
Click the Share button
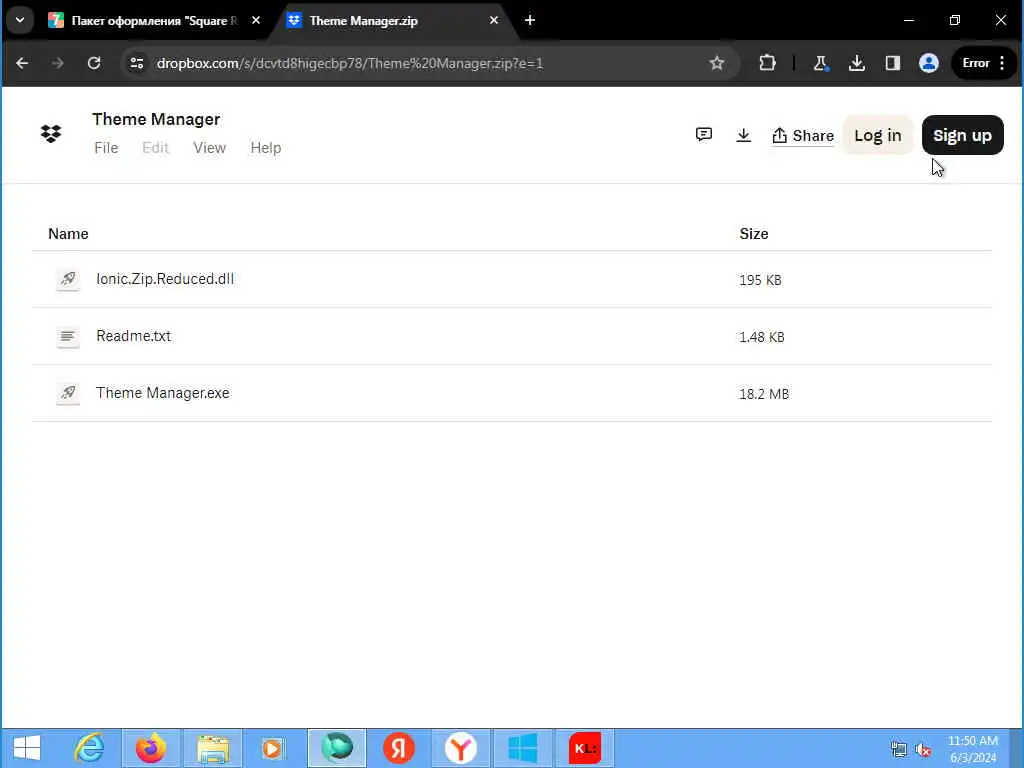click(x=803, y=135)
